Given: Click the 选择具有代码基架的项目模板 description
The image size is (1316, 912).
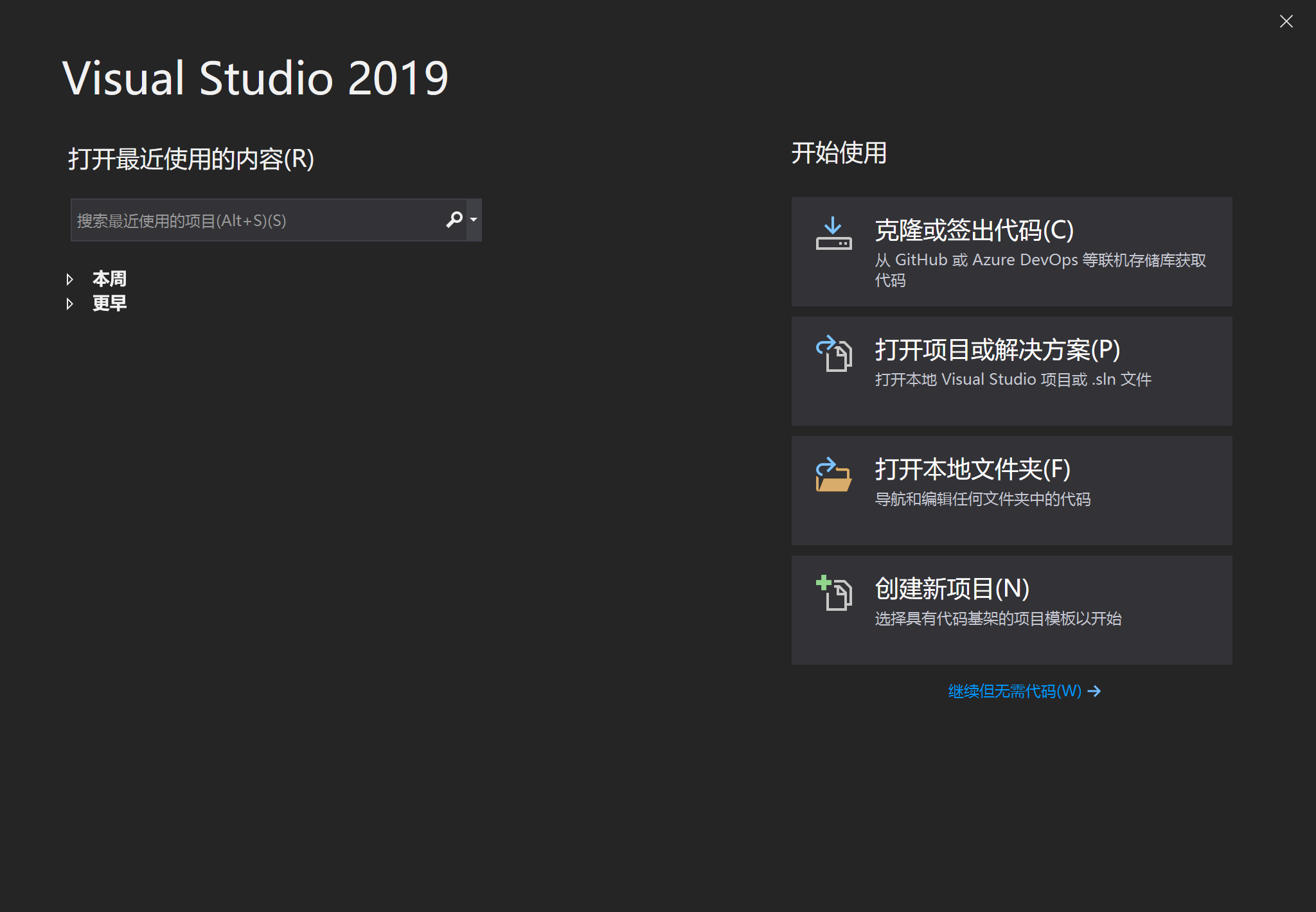Looking at the screenshot, I should click(999, 618).
